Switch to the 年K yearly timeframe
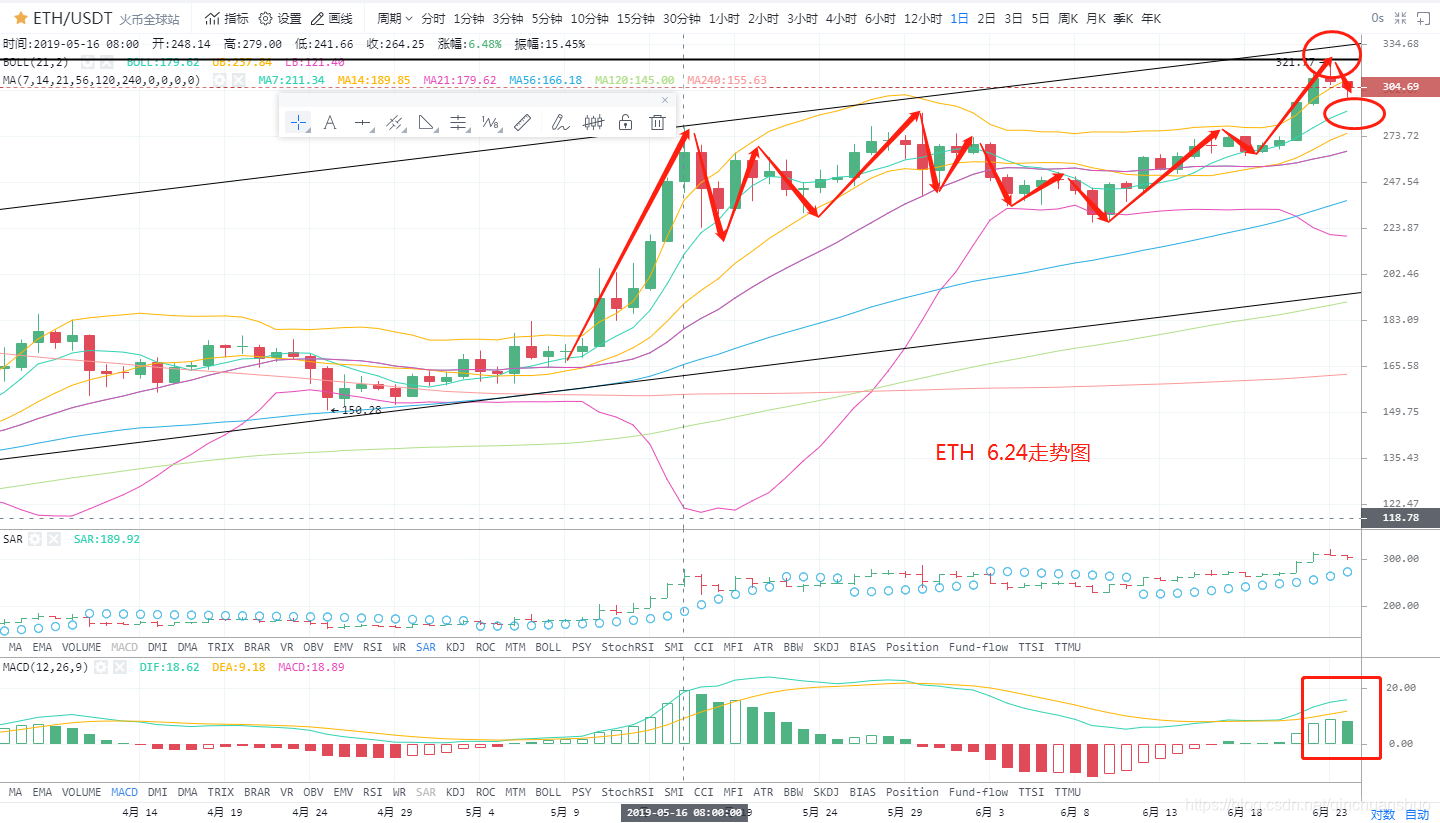This screenshot has width=1440, height=823. pyautogui.click(x=1150, y=18)
